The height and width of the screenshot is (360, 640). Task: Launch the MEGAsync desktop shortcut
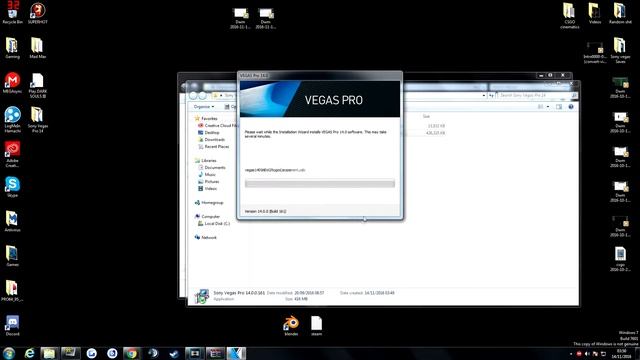[12, 83]
